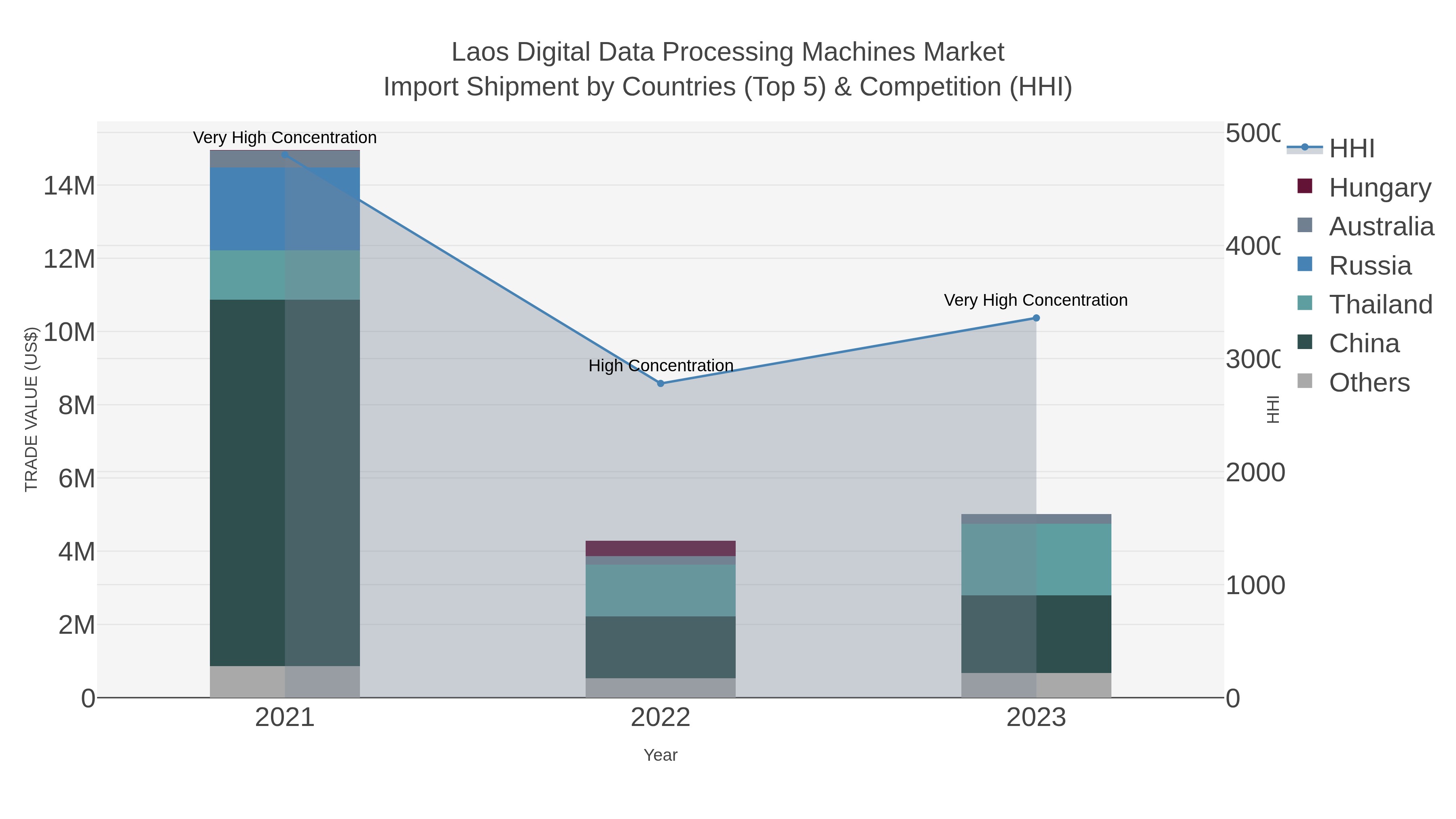Toggle Australia series in legend
Screen dimensions: 1456x819
click(1365, 226)
